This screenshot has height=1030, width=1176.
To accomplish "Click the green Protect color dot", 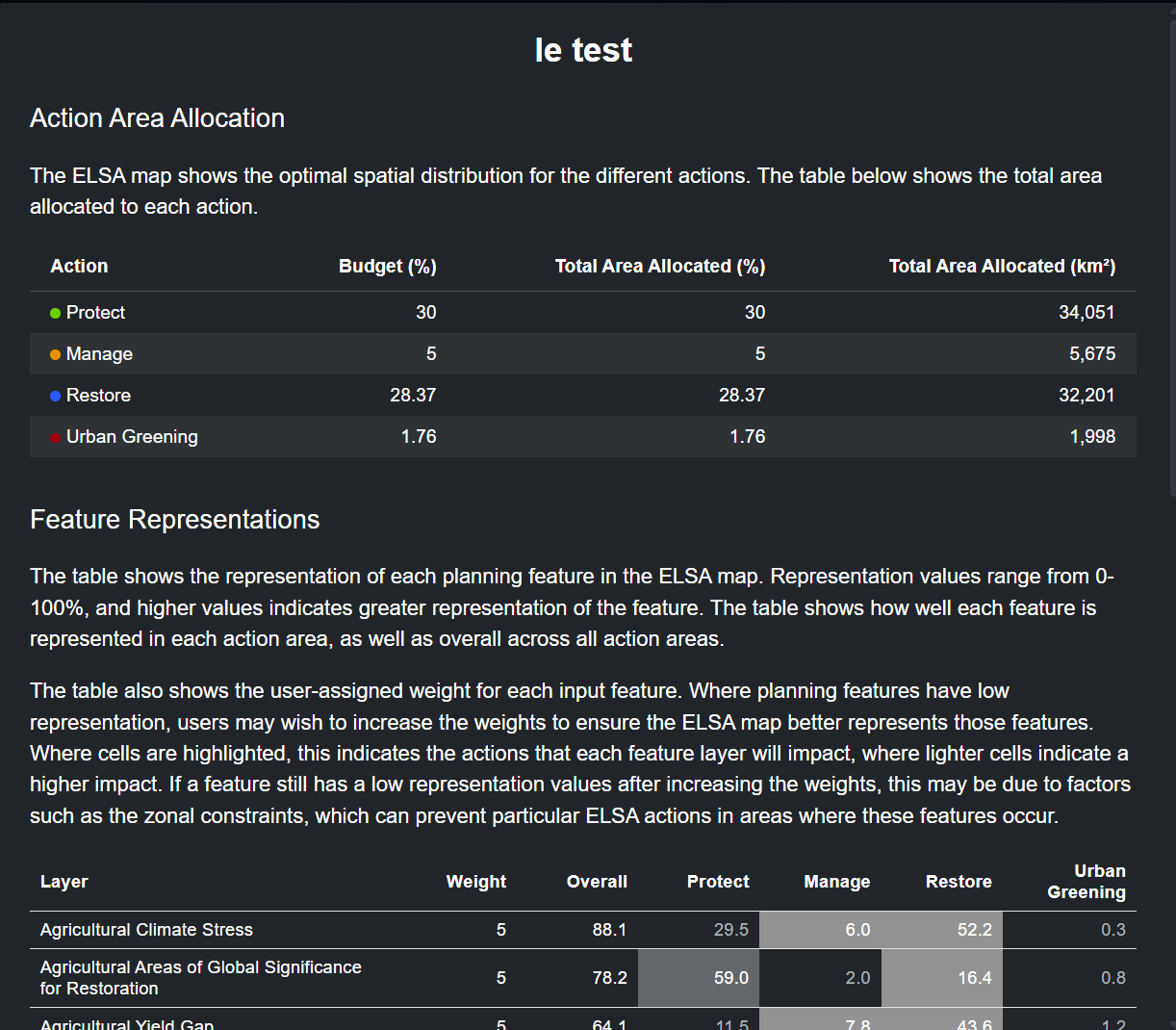I will pos(55,313).
